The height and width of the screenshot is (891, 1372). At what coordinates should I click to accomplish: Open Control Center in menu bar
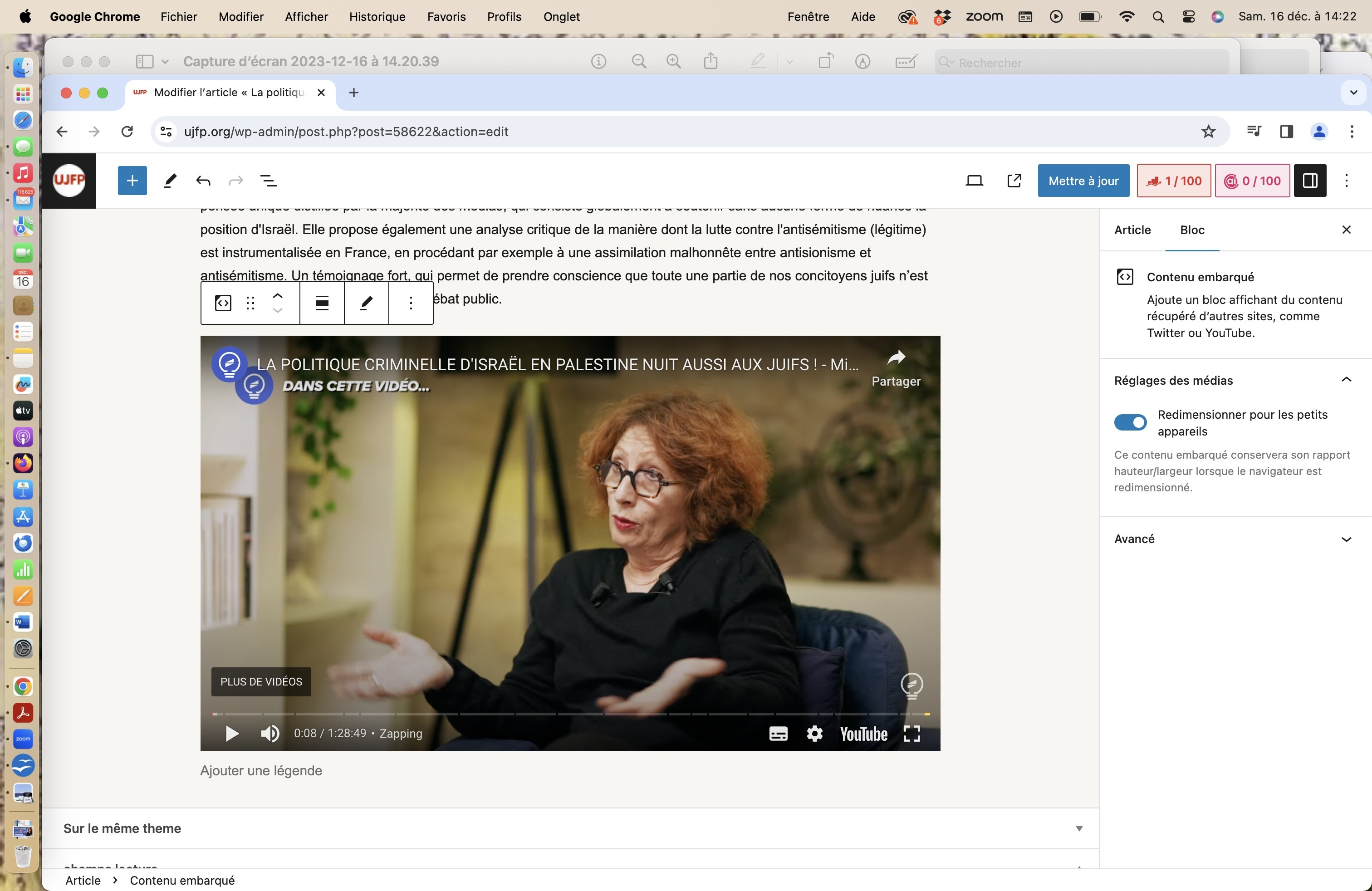(x=1188, y=17)
